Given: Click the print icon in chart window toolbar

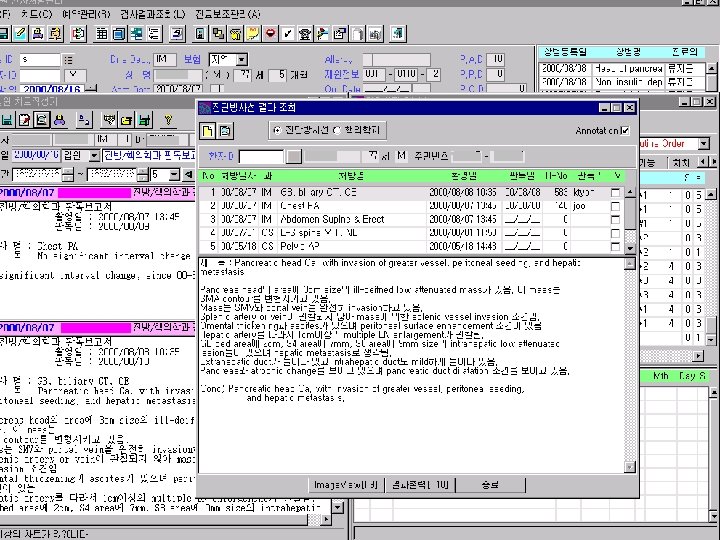Looking at the screenshot, I should pyautogui.click(x=59, y=120).
